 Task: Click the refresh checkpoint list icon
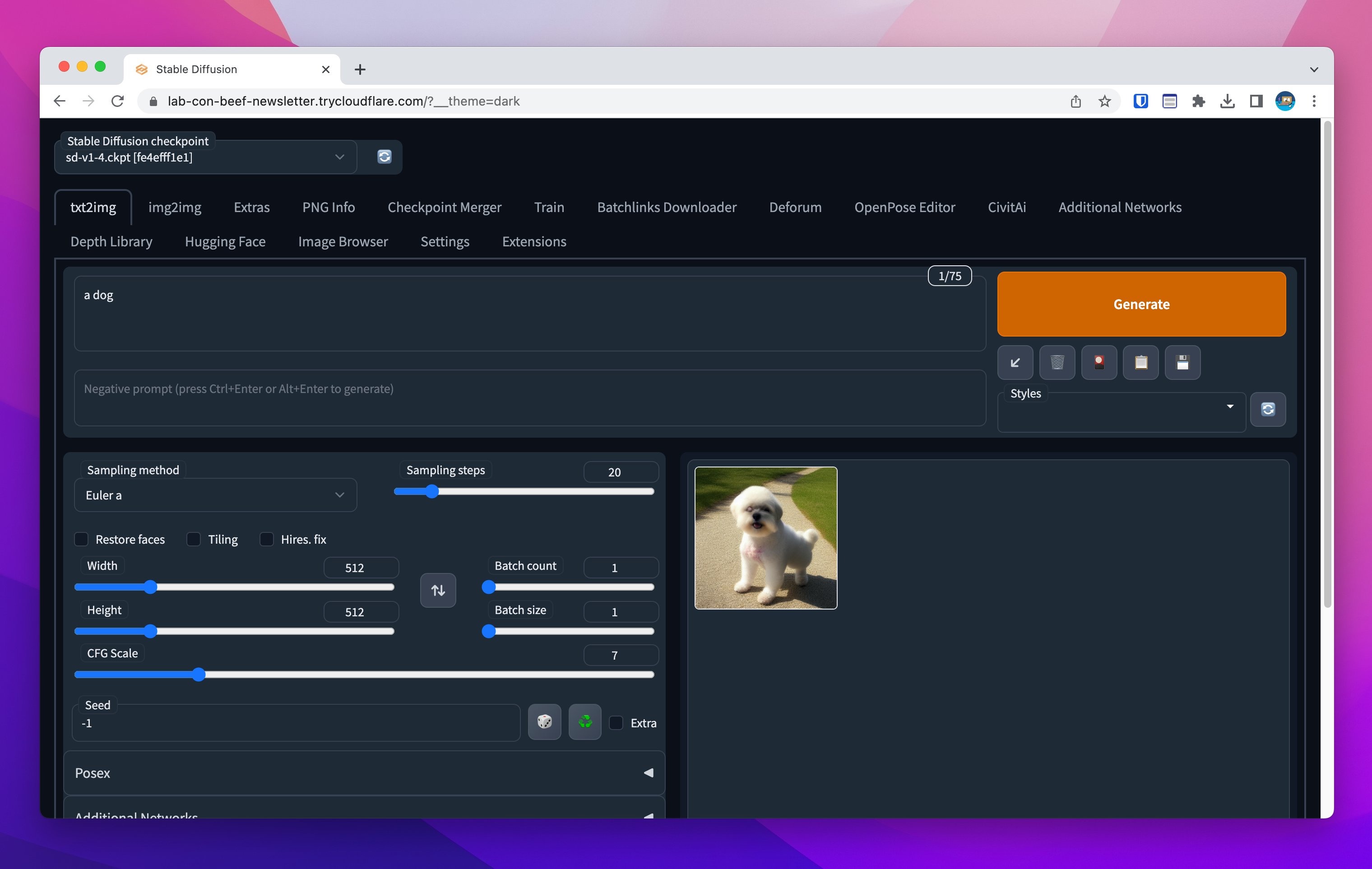click(384, 157)
